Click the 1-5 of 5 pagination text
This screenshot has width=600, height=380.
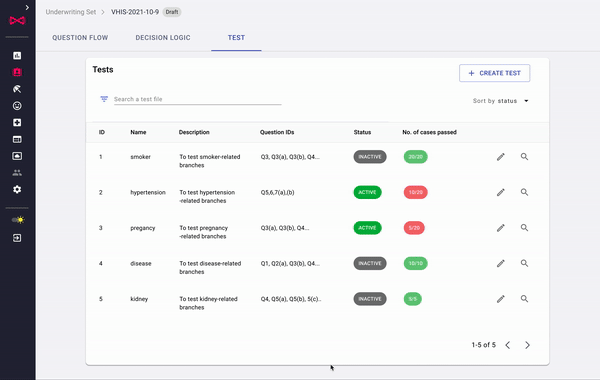point(483,345)
